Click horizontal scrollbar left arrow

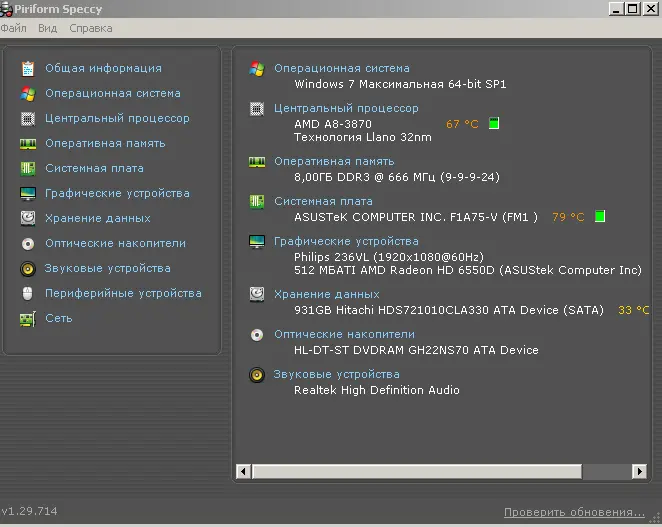pyautogui.click(x=243, y=471)
